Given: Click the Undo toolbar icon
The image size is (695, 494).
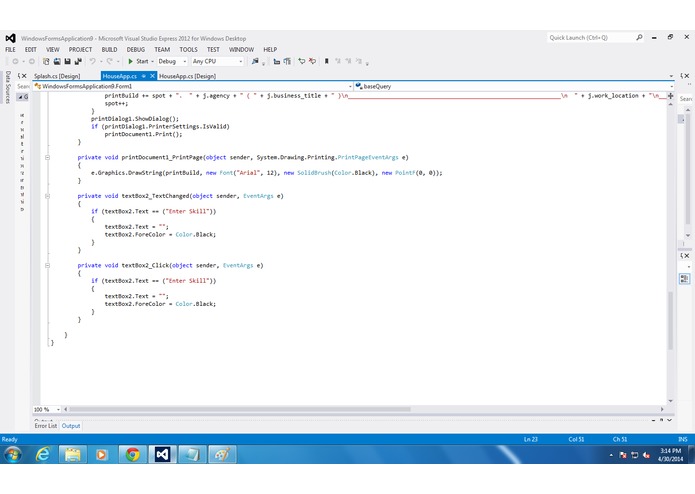Looking at the screenshot, I should click(x=93, y=62).
